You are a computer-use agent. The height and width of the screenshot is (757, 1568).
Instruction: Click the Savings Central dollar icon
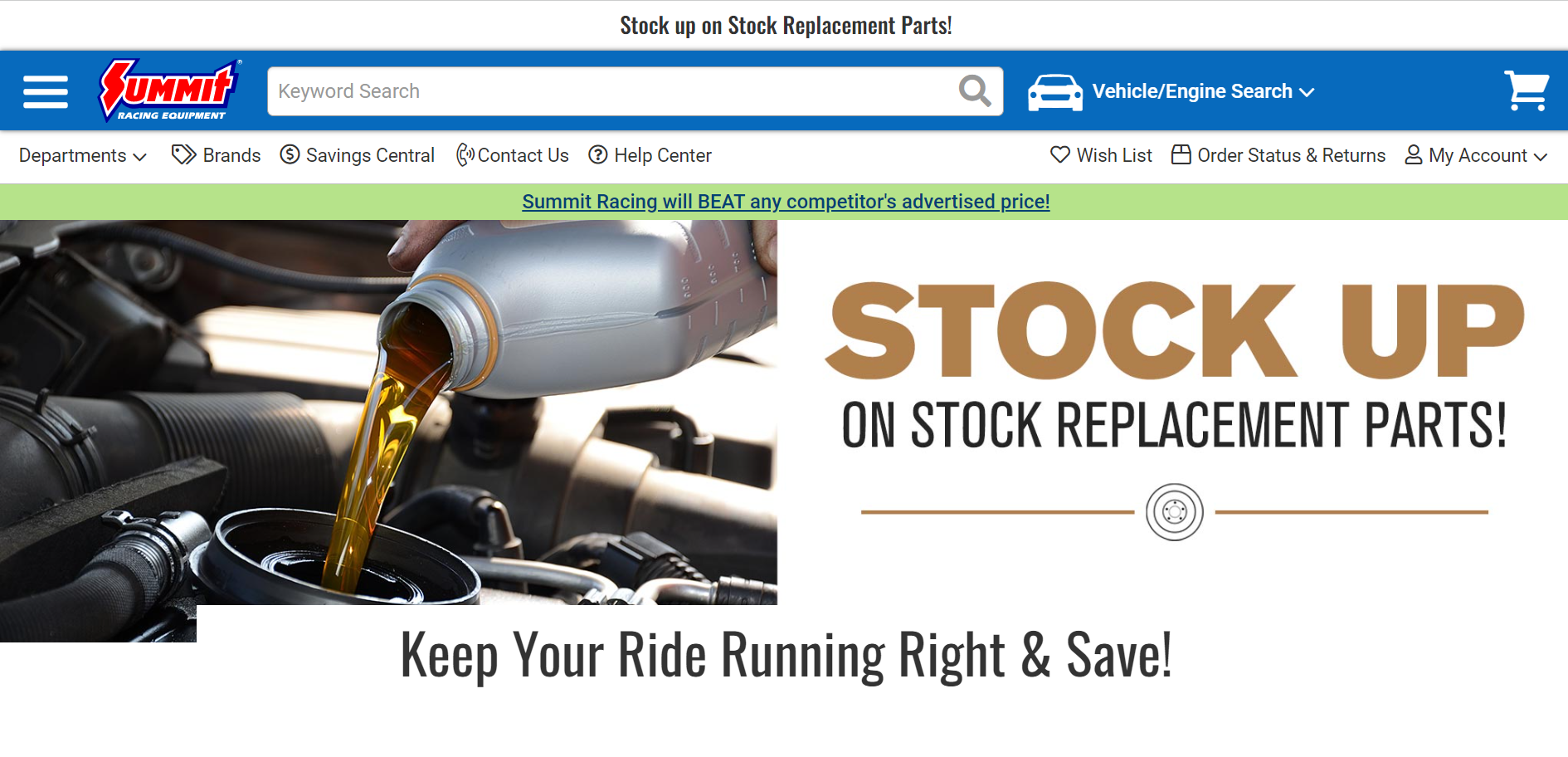(x=290, y=155)
